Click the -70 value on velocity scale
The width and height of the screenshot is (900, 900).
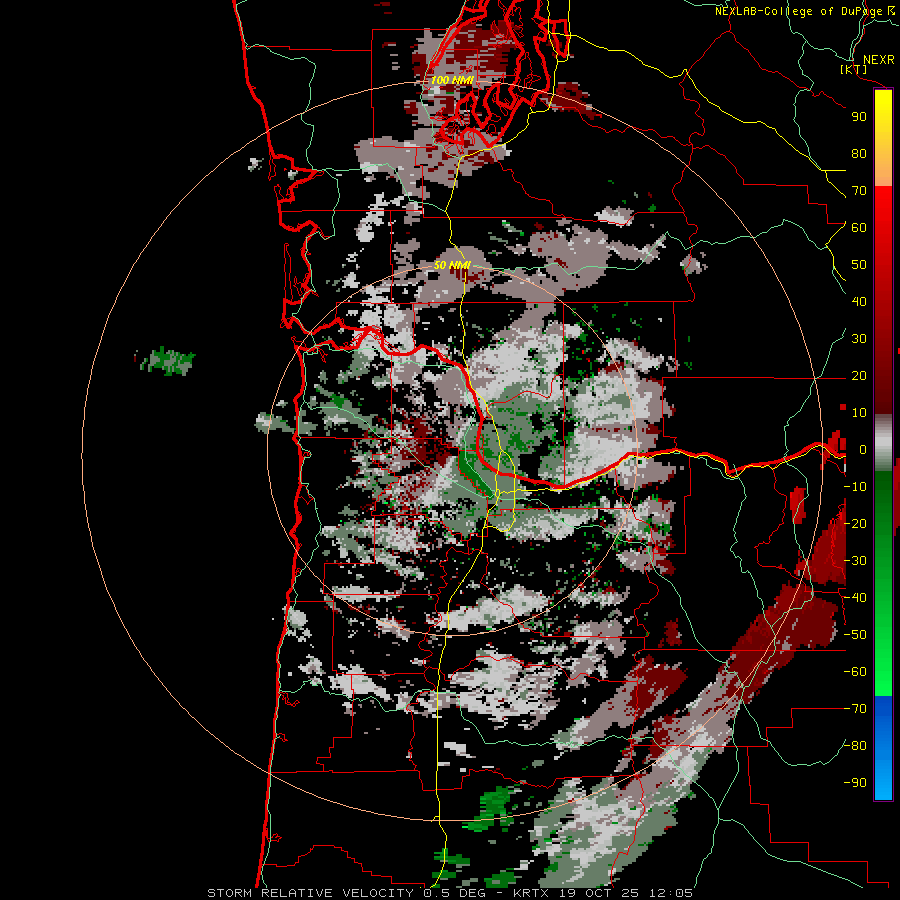855,709
